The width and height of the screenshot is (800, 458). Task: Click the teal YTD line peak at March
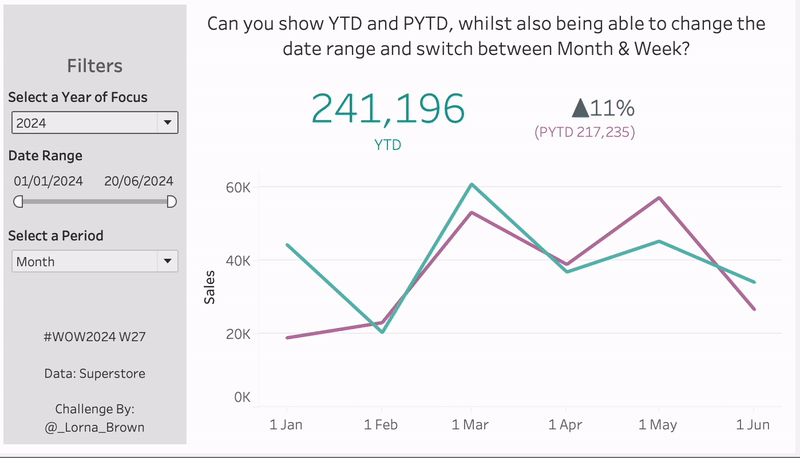pos(471,185)
